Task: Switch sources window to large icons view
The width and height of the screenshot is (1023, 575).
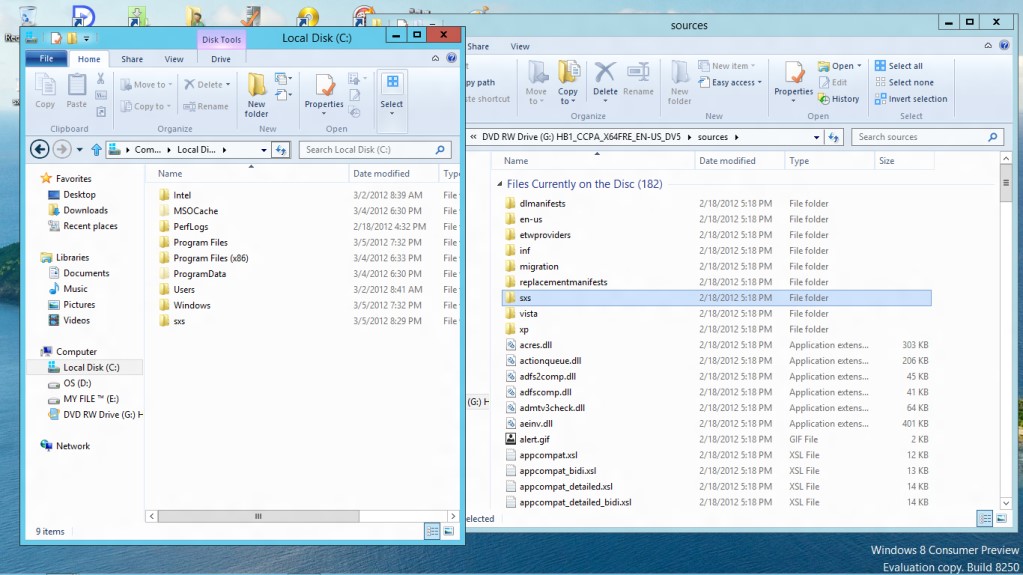Action: 1001,519
